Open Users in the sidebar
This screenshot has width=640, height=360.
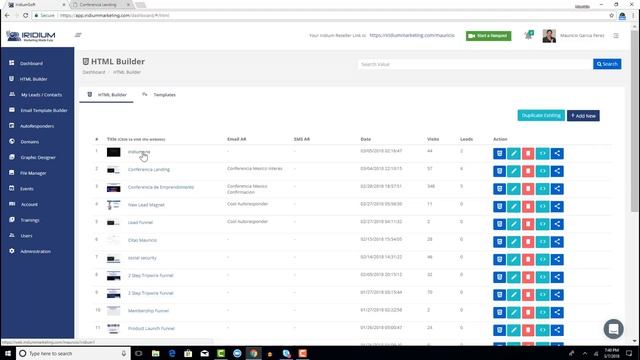point(26,236)
